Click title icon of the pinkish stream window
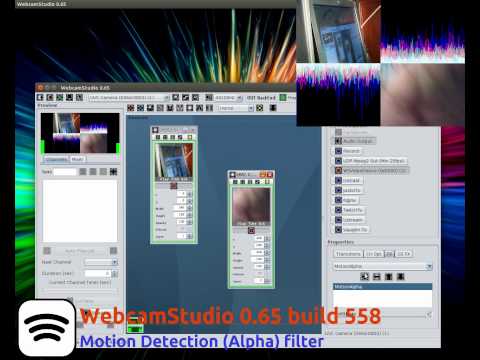Screen dimensions: 480x360 tap(233, 174)
